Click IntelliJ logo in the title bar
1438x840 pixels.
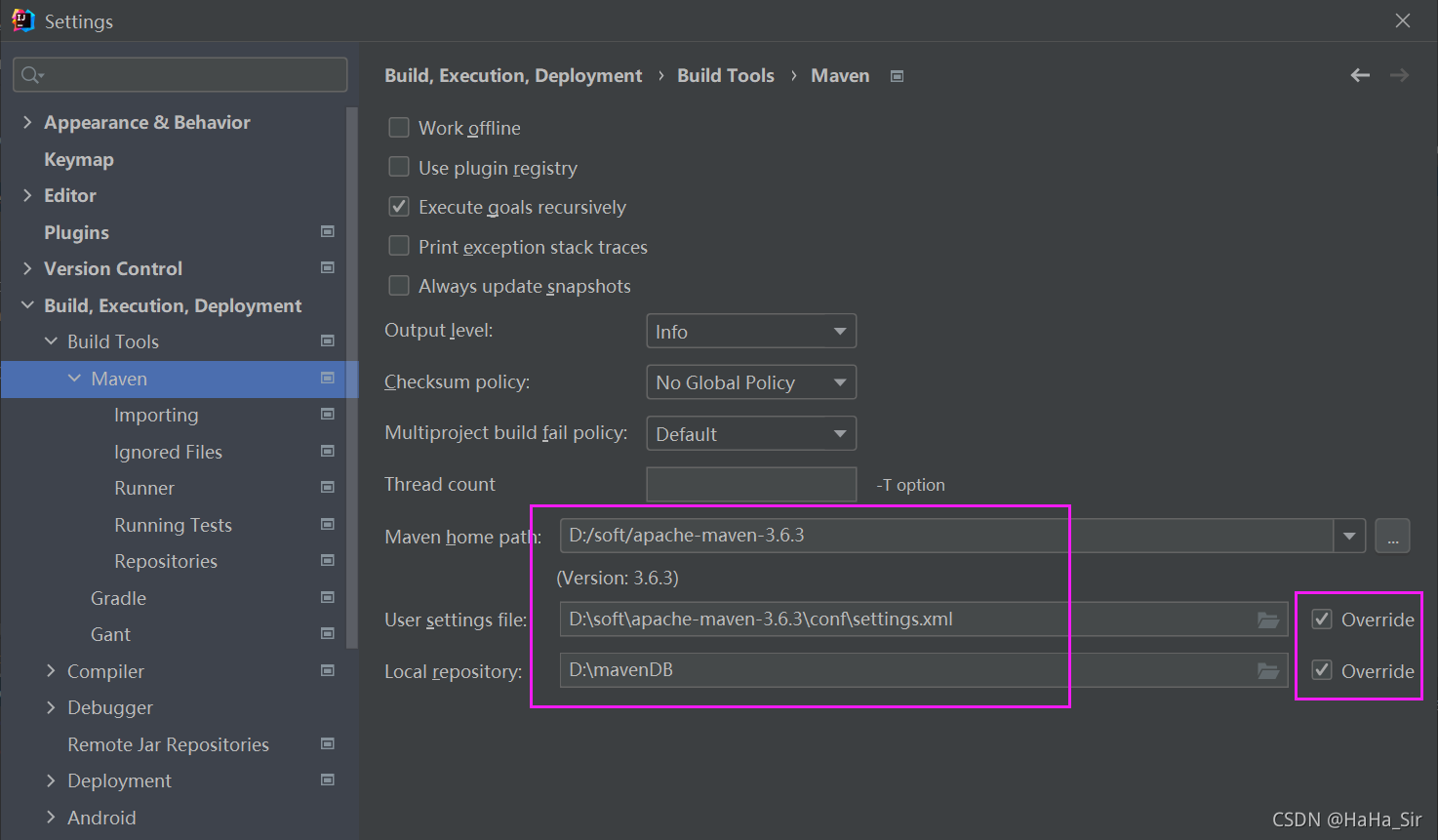click(x=22, y=20)
